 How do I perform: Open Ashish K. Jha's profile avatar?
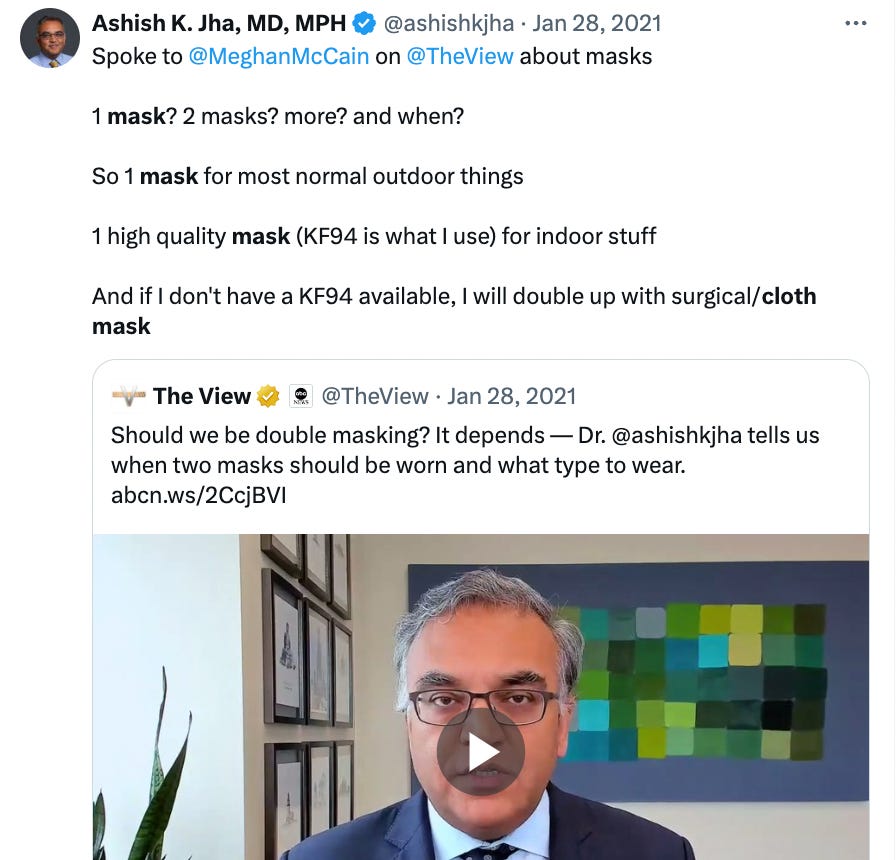point(50,38)
